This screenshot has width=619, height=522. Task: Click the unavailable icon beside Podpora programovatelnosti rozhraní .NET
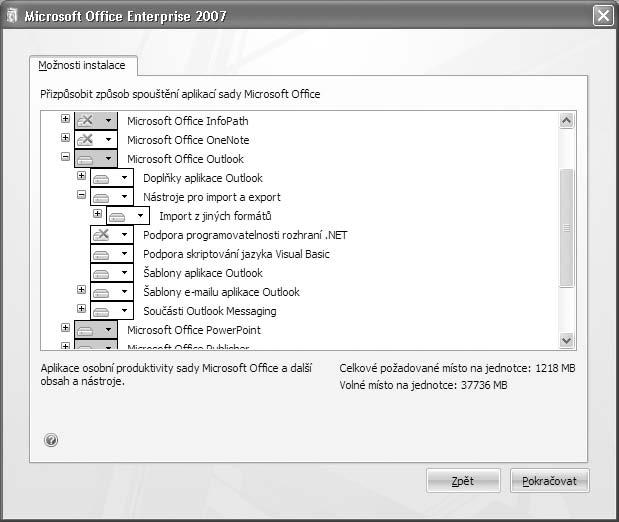(101, 235)
